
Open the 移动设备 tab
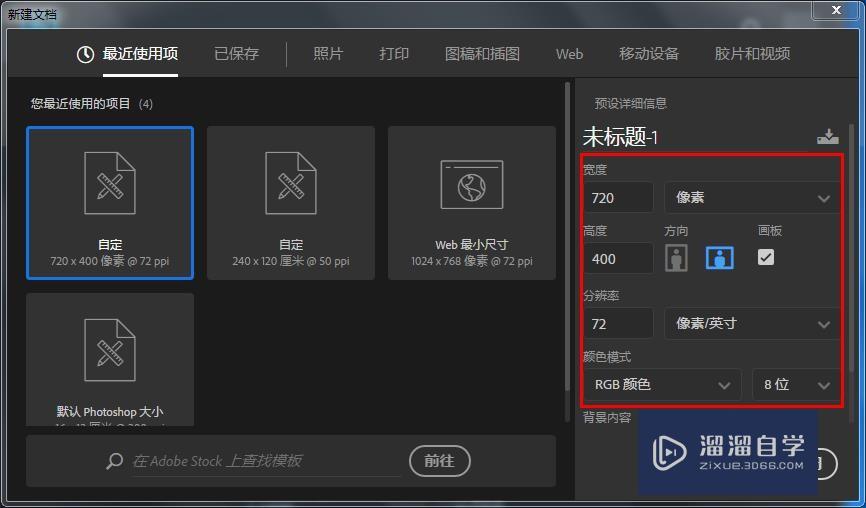648,54
